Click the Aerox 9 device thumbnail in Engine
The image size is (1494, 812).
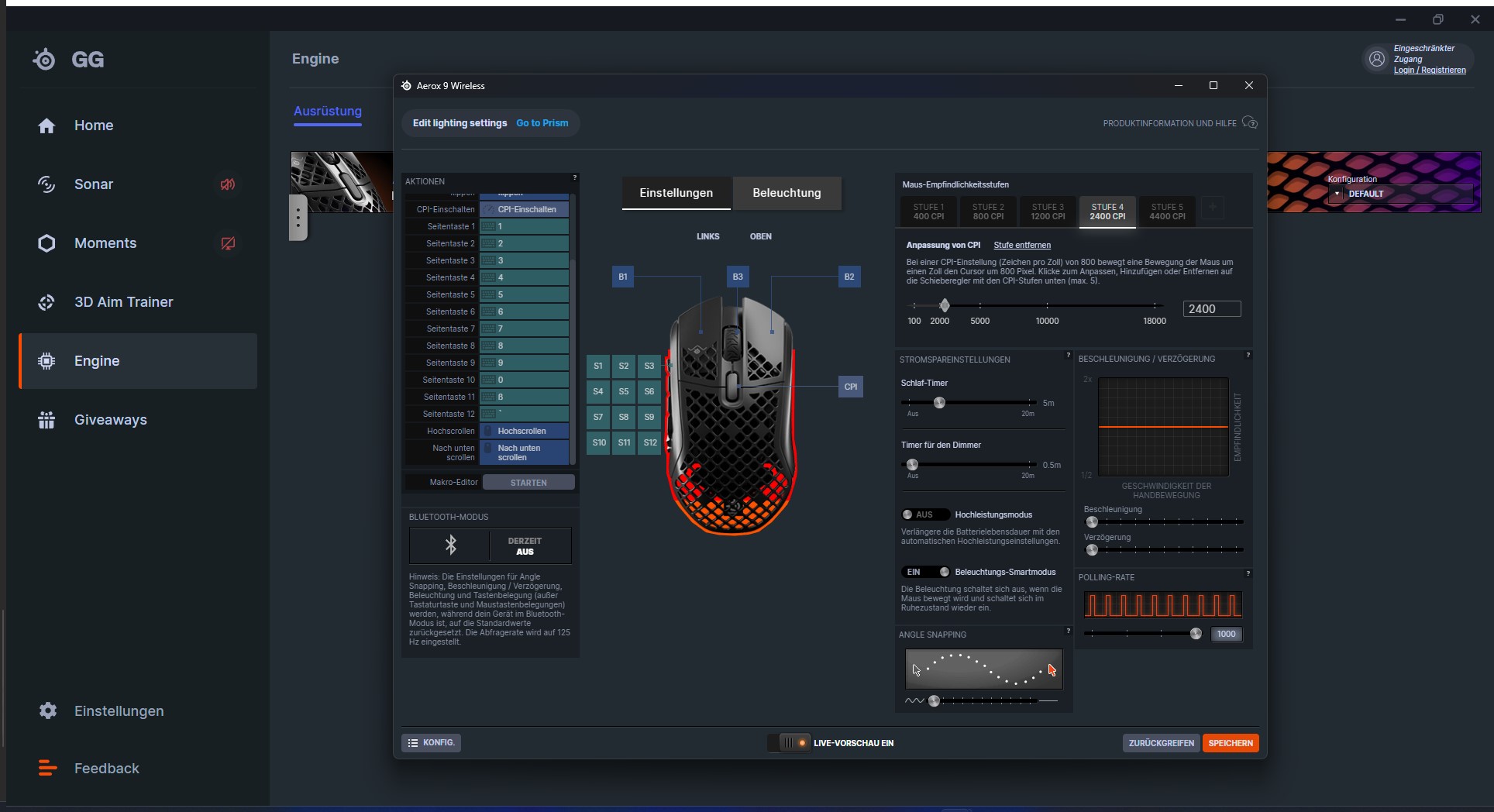click(342, 182)
